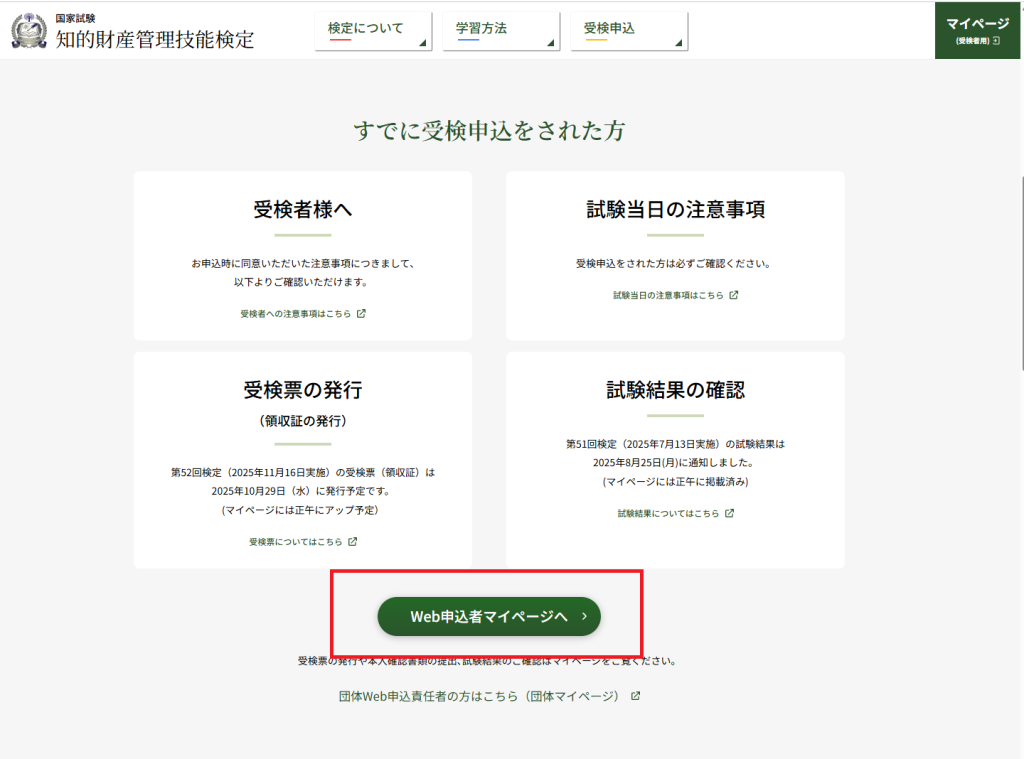
Task: Open the 試験当日の注意事項はこちら link
Action: point(667,296)
